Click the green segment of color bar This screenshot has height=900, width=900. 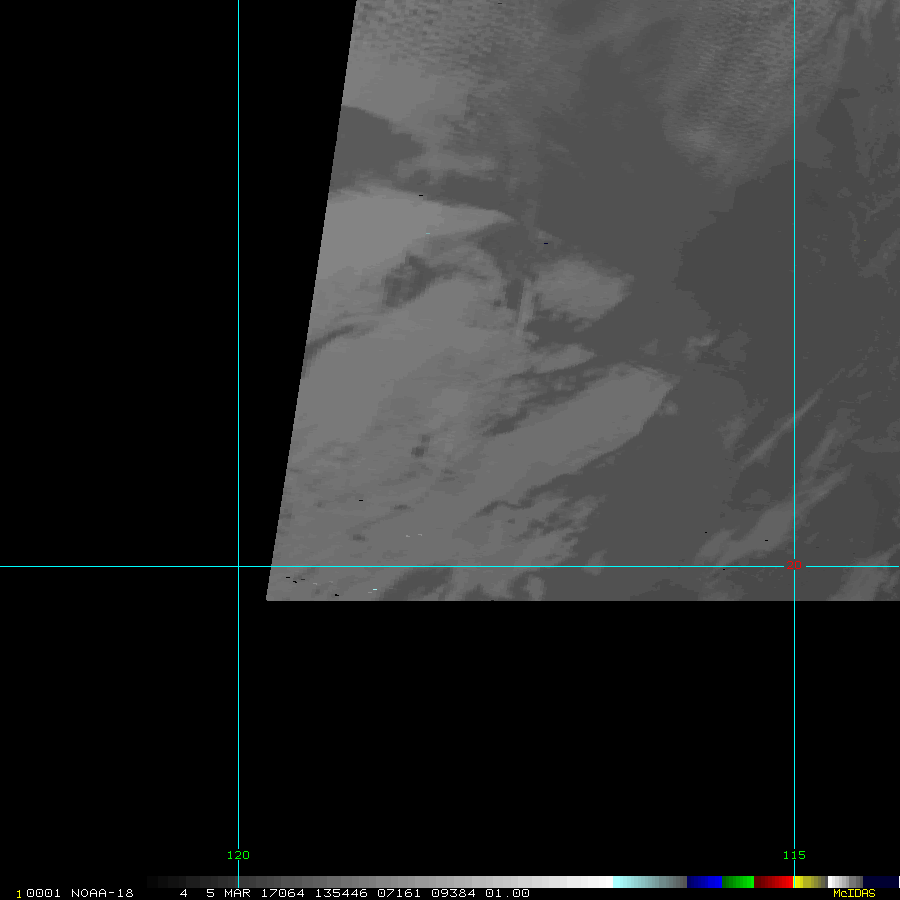737,882
